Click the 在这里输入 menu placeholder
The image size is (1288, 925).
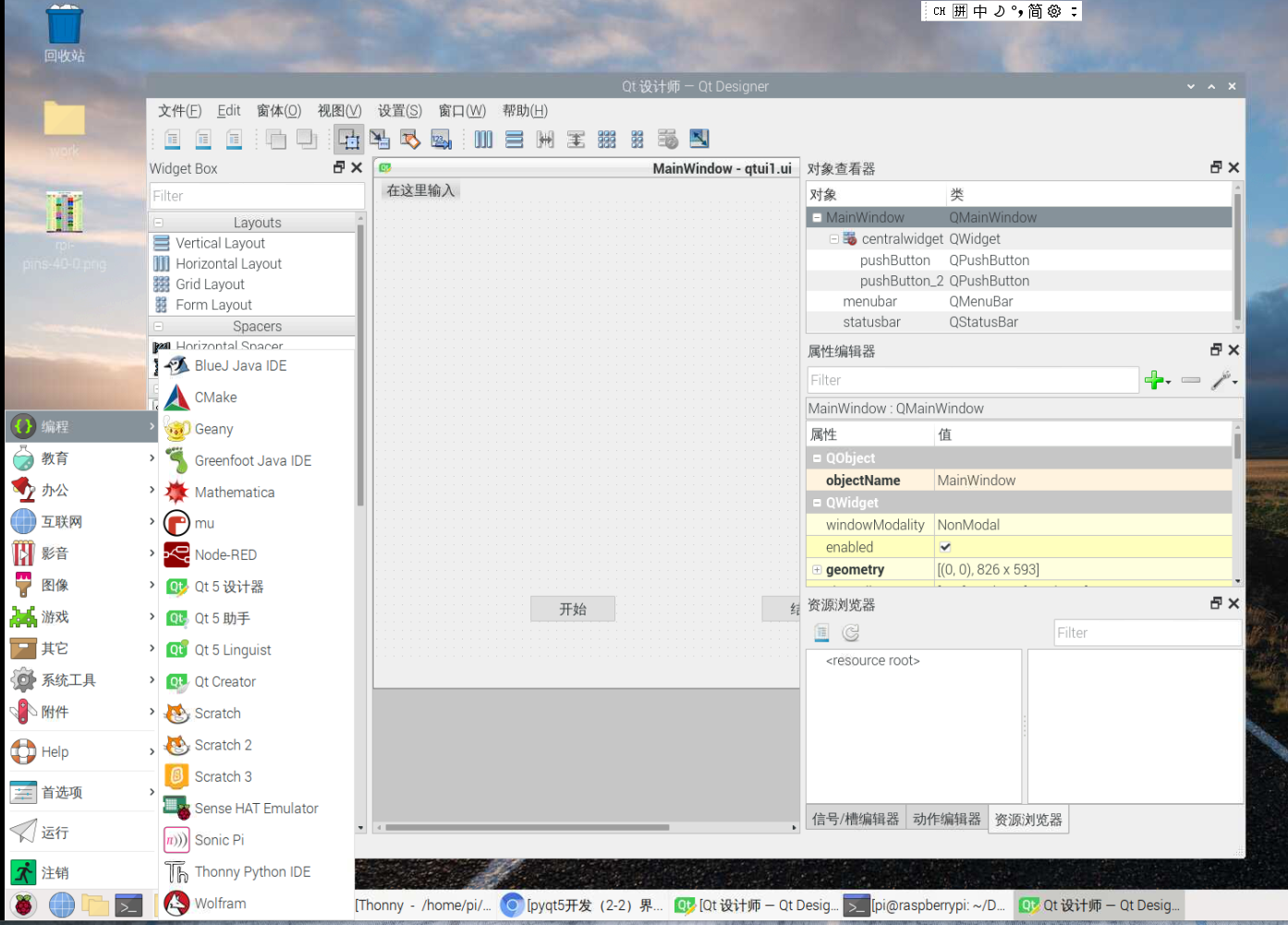click(x=420, y=190)
